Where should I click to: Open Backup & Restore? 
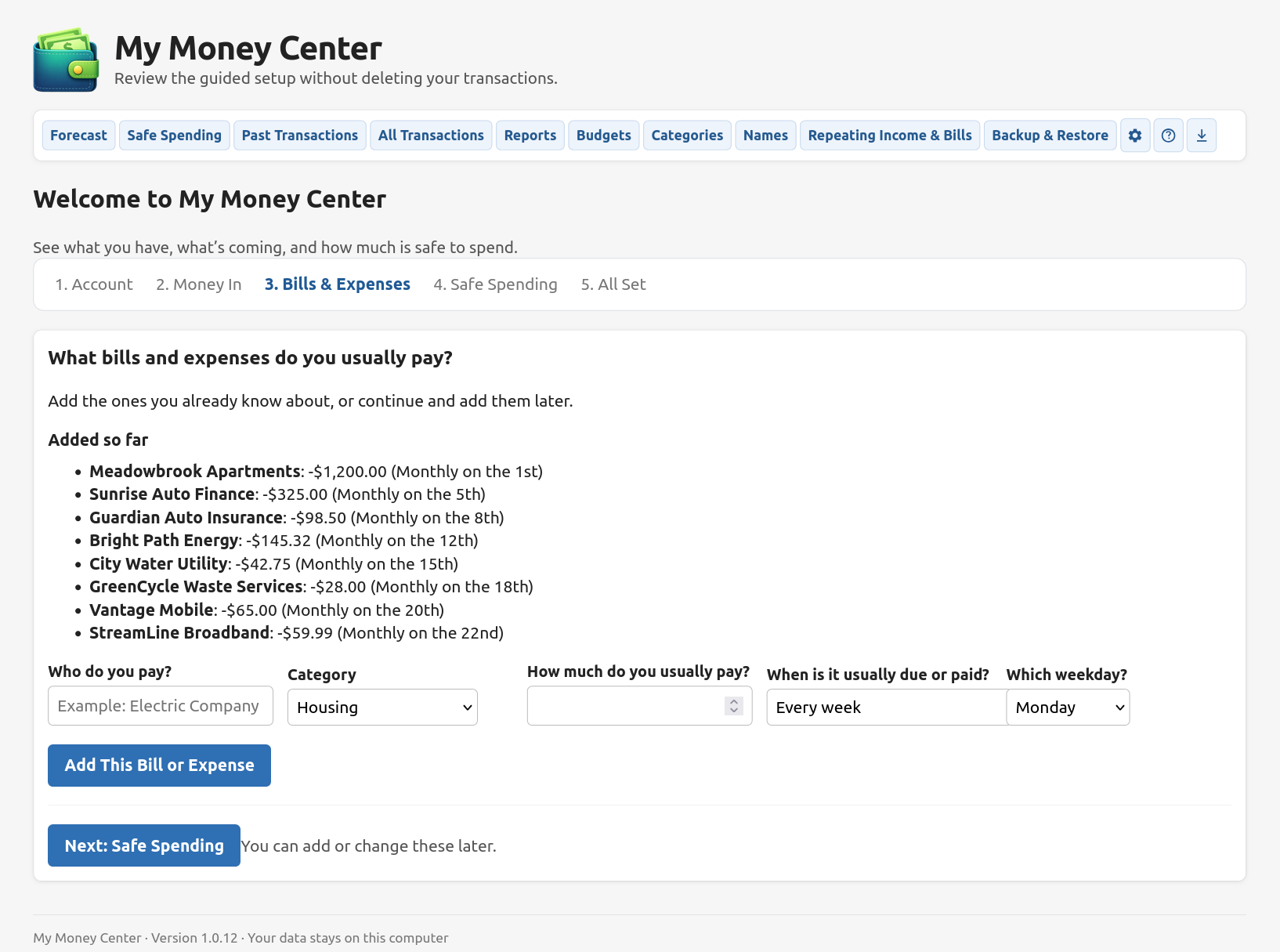coord(1050,136)
